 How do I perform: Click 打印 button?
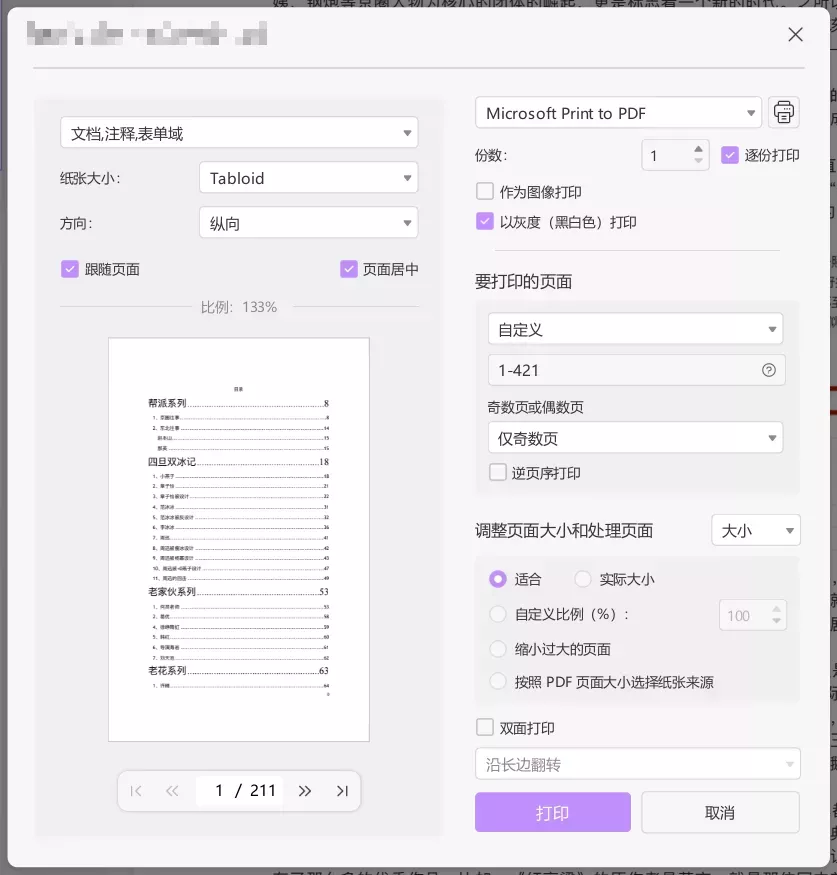coord(553,812)
